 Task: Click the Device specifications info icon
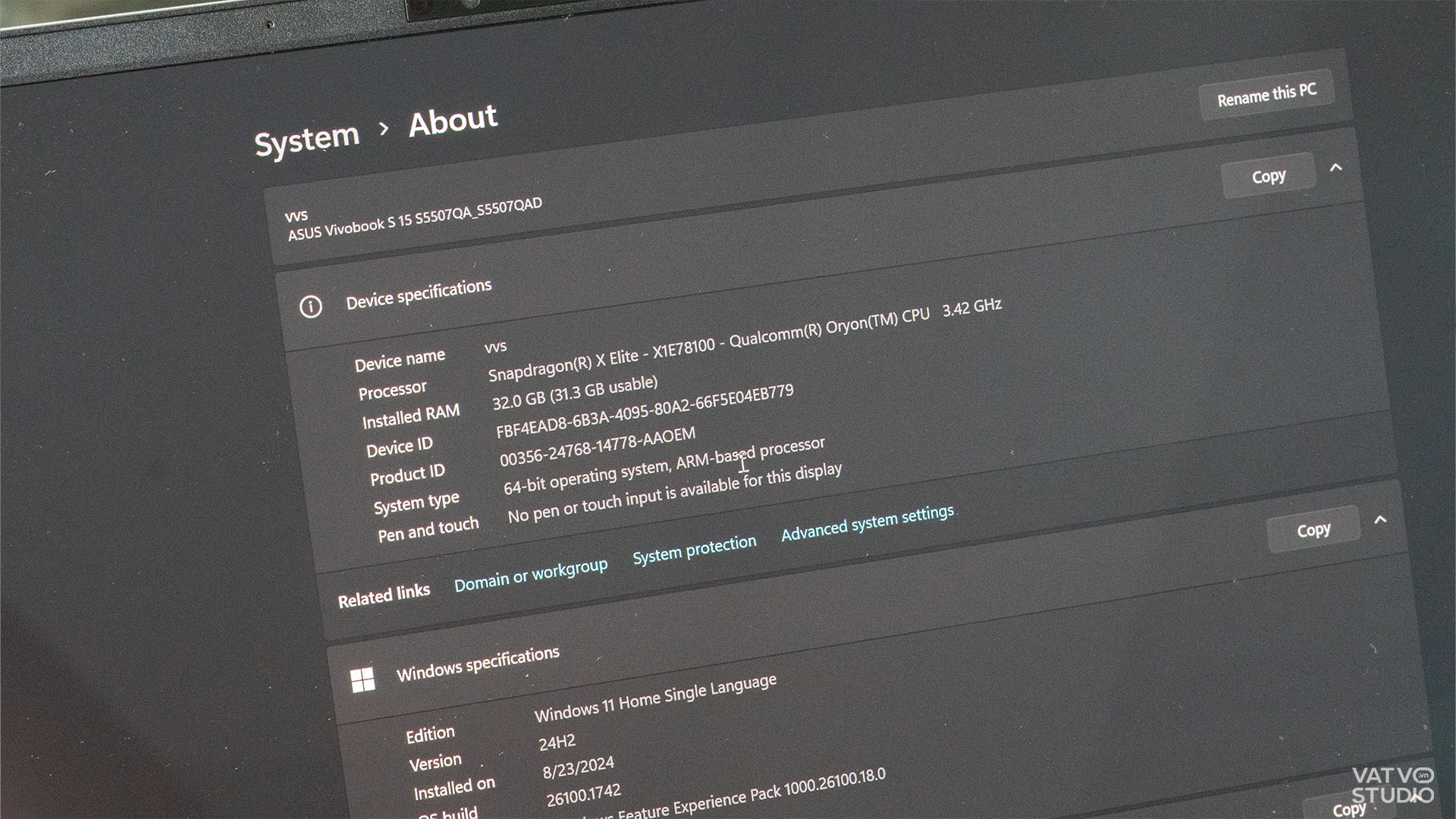tap(310, 307)
